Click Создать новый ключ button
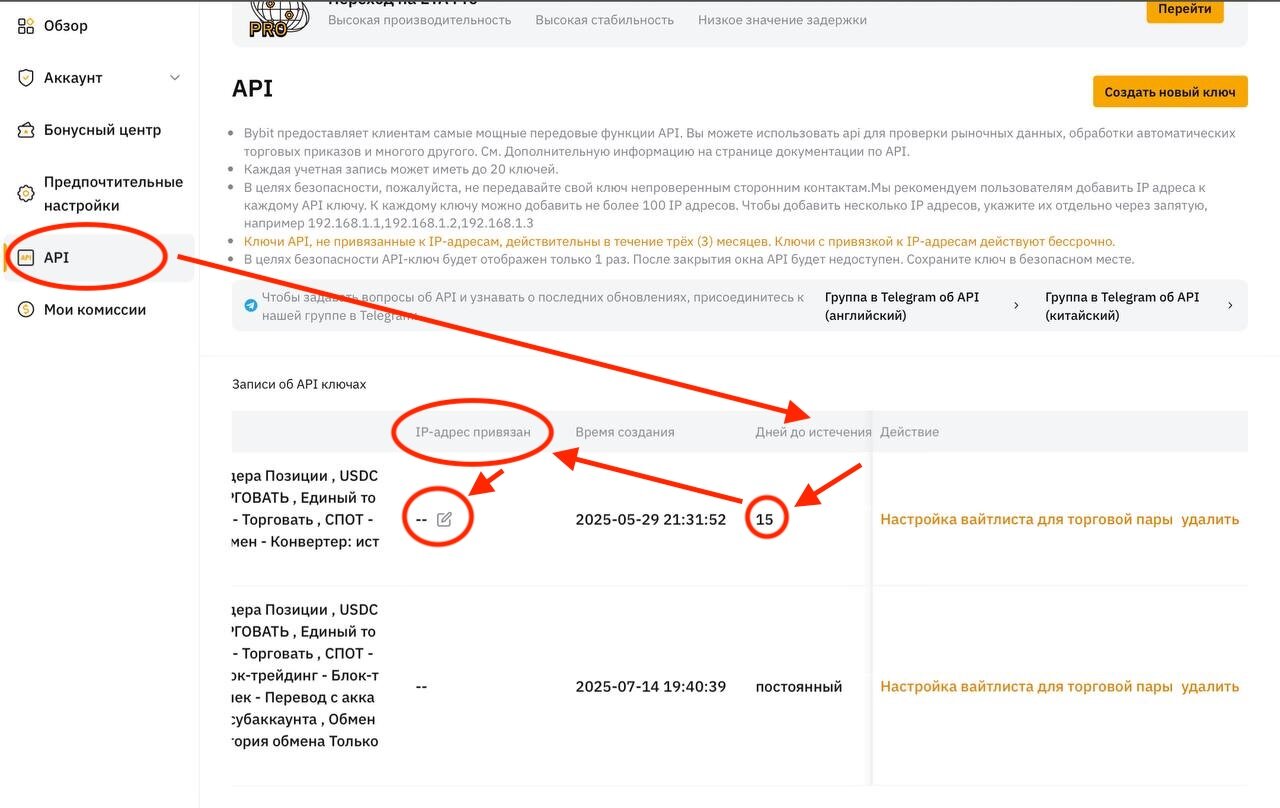This screenshot has height=808, width=1280. (1170, 91)
